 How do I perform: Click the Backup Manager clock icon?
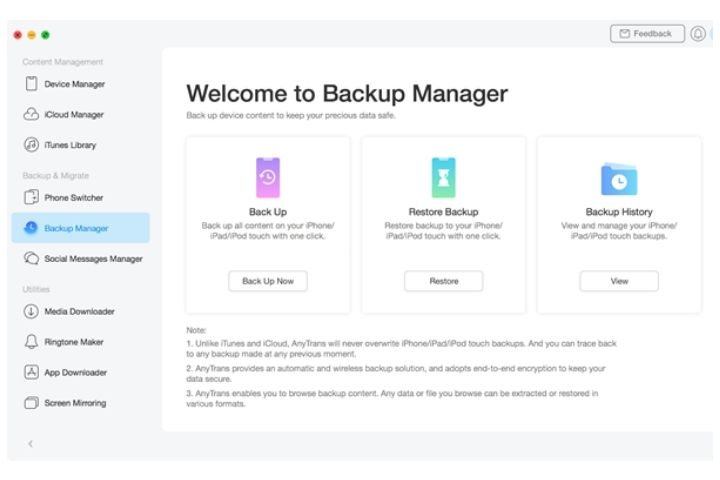pyautogui.click(x=31, y=227)
